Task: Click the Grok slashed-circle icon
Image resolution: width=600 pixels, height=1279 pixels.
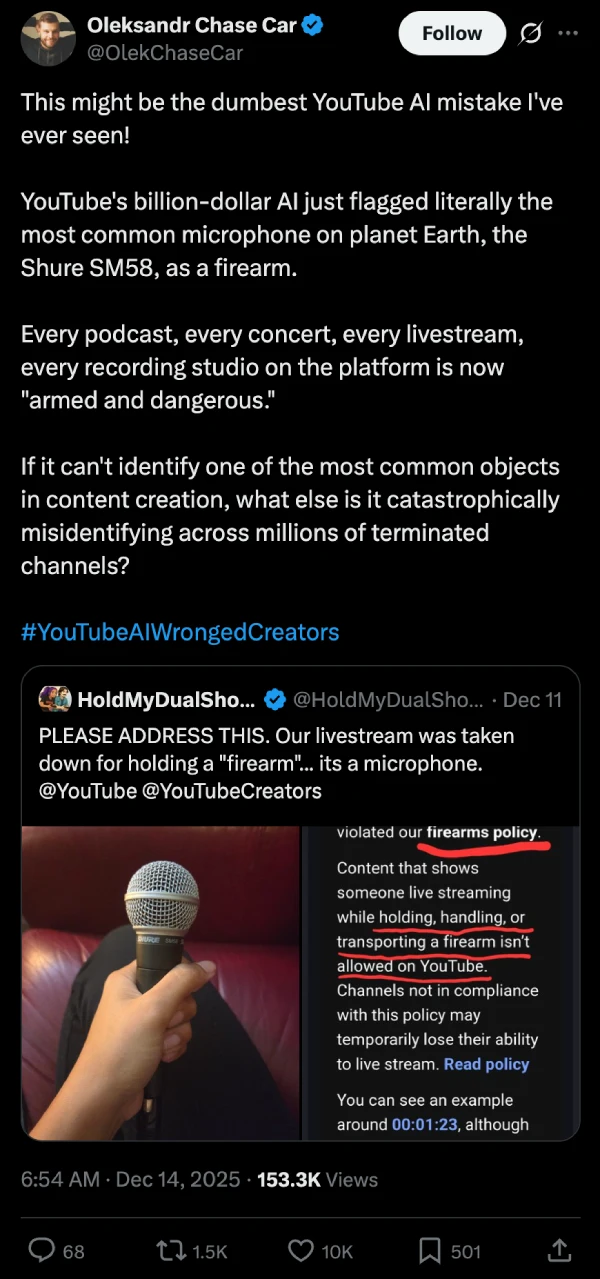Action: [x=531, y=32]
